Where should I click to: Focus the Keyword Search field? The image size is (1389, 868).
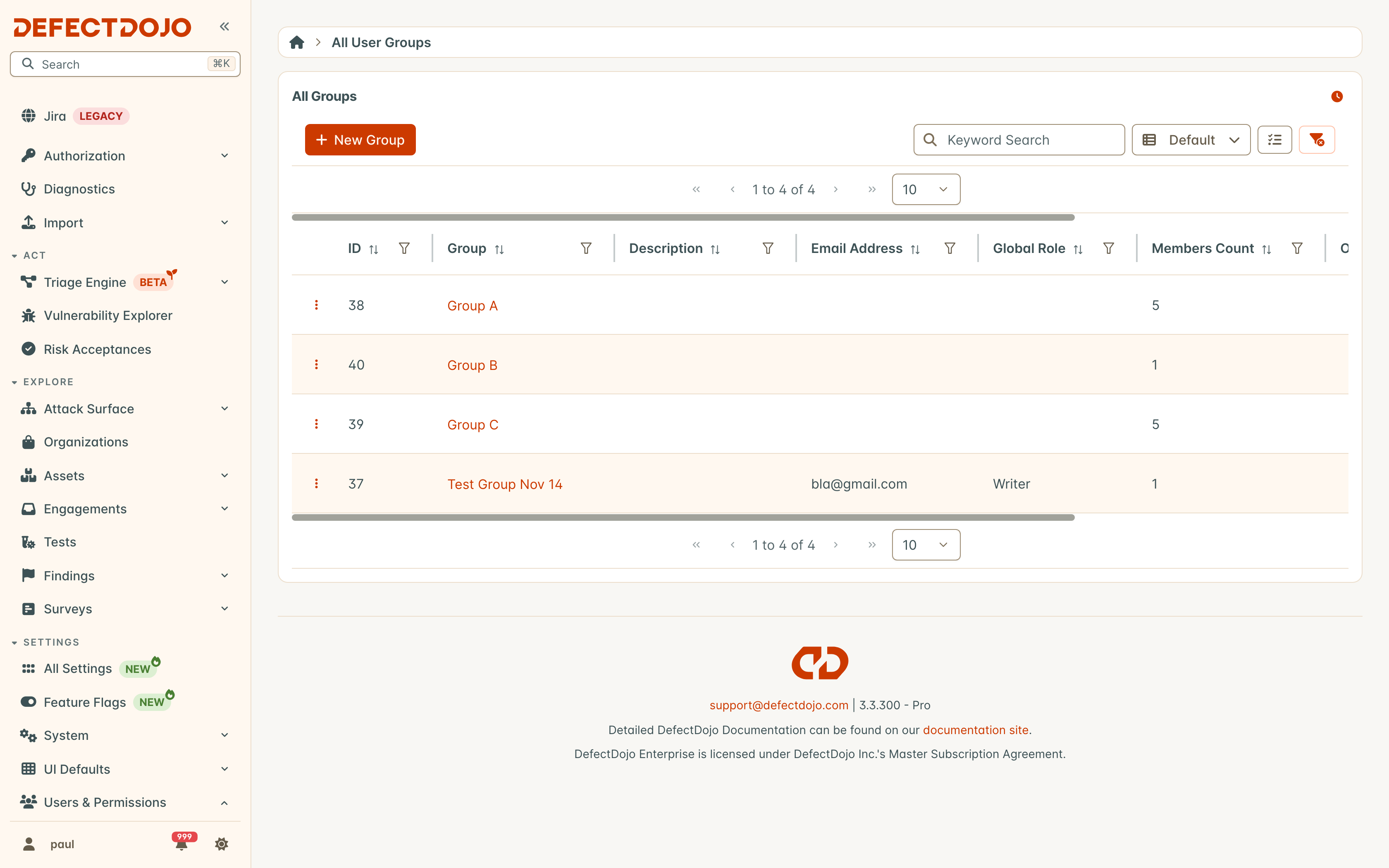pyautogui.click(x=1019, y=140)
